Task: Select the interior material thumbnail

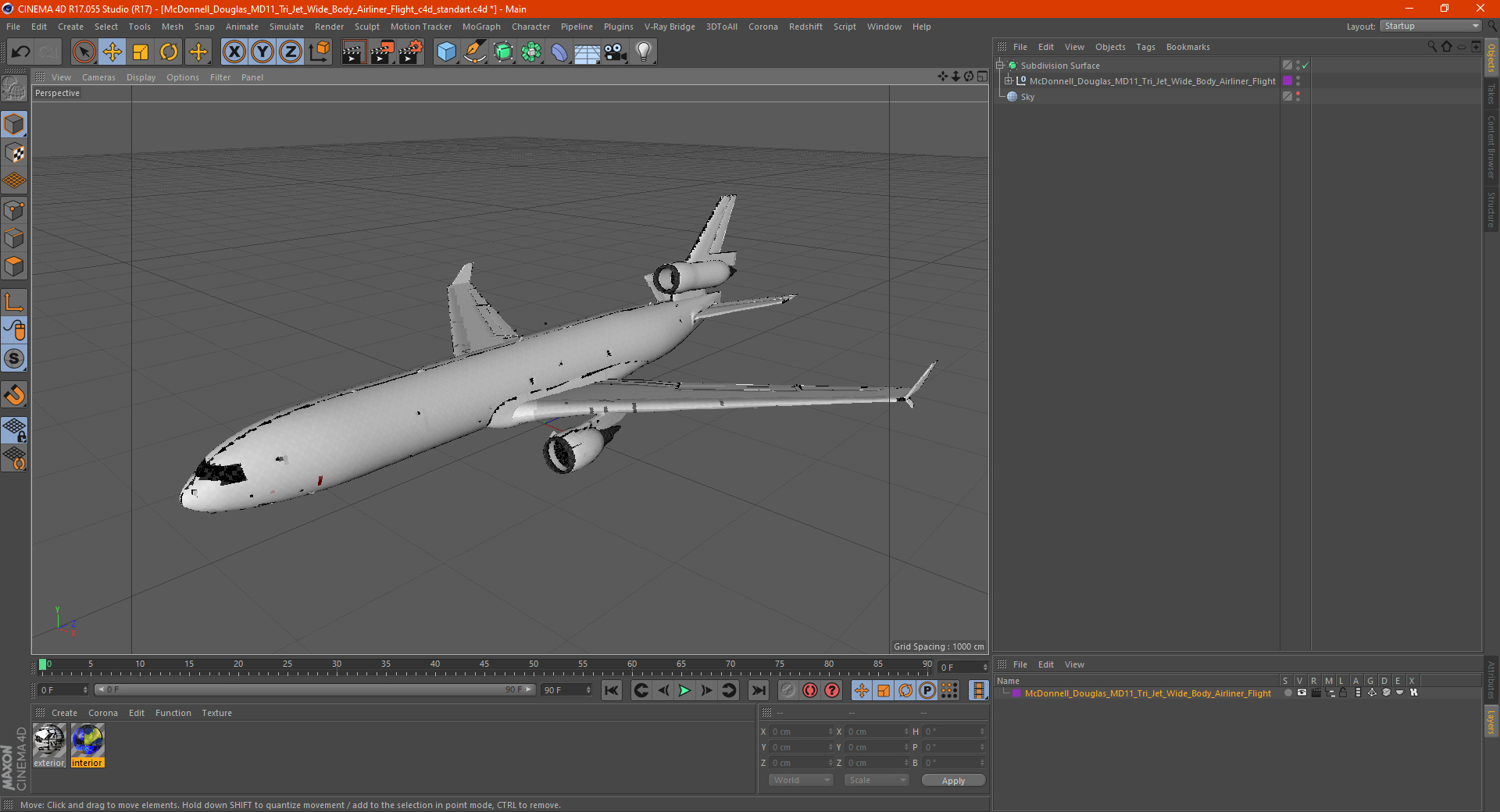Action: pyautogui.click(x=87, y=745)
